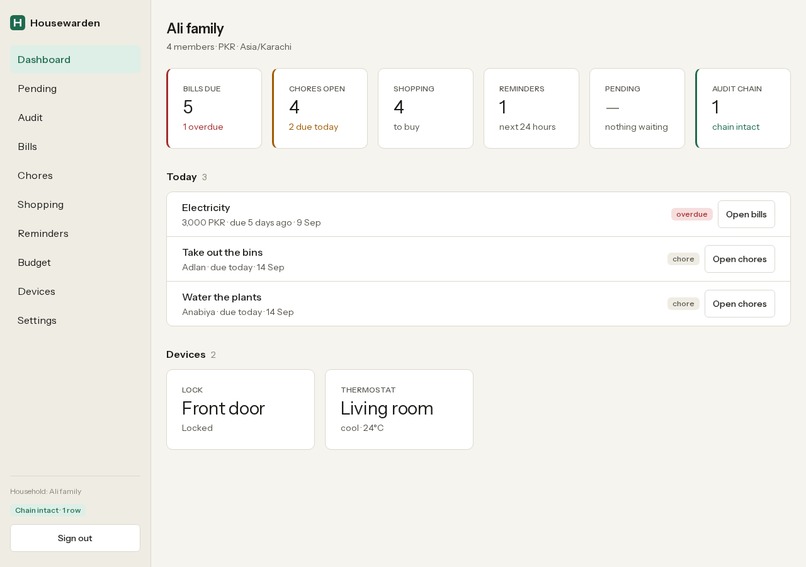Click the chore badge on Water the plants
Screen dimensions: 806x567
click(683, 304)
